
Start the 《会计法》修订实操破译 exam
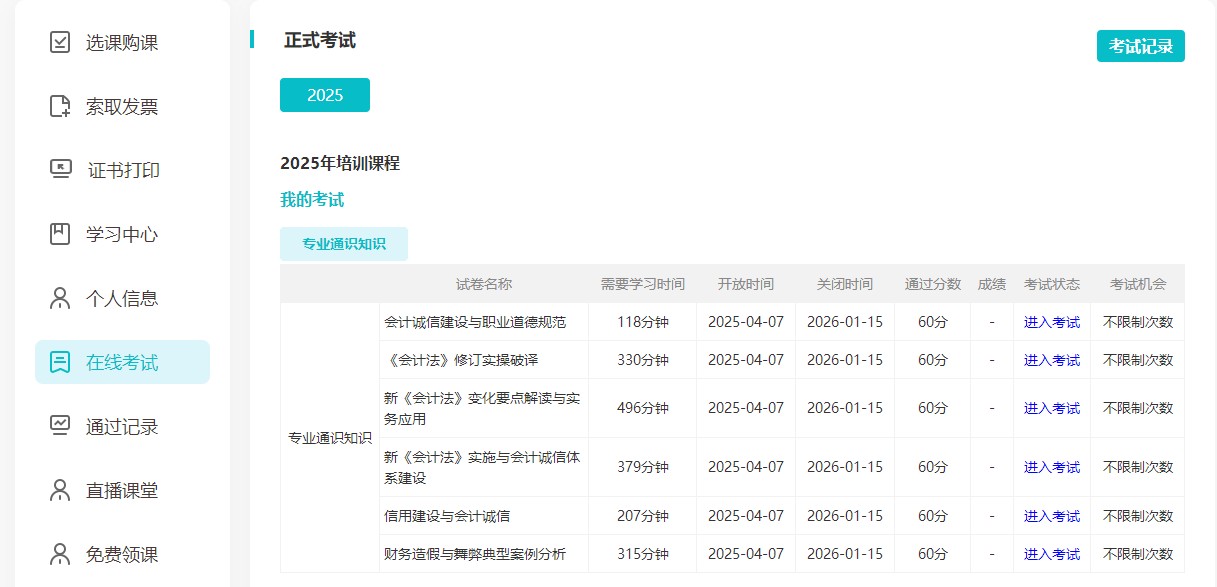(x=1051, y=359)
